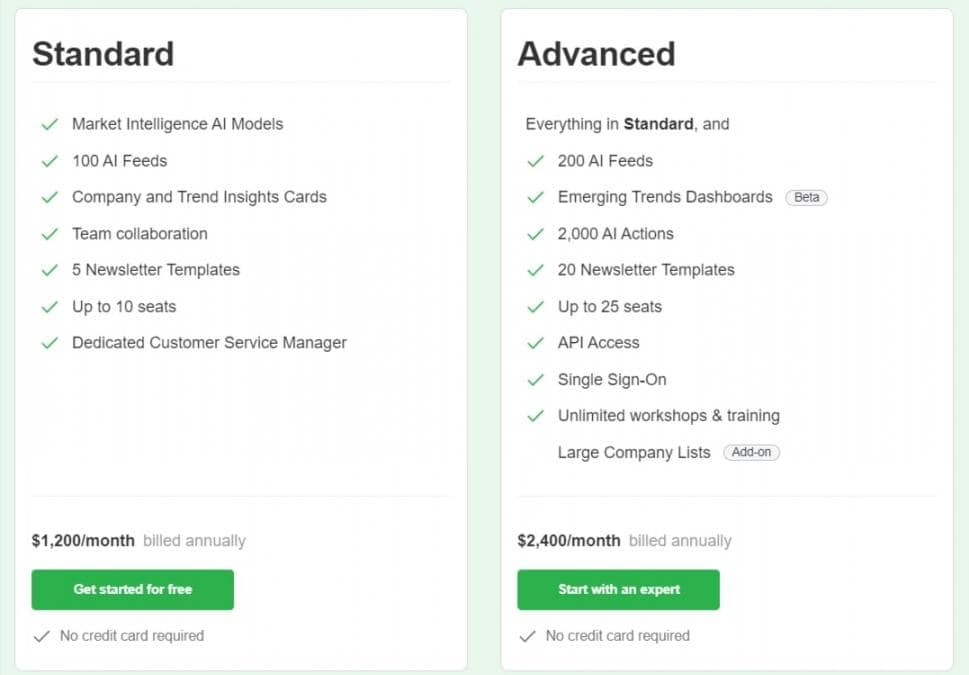The image size is (969, 675).
Task: Click checkmark next to 200 AI Feeds
Action: coord(535,161)
